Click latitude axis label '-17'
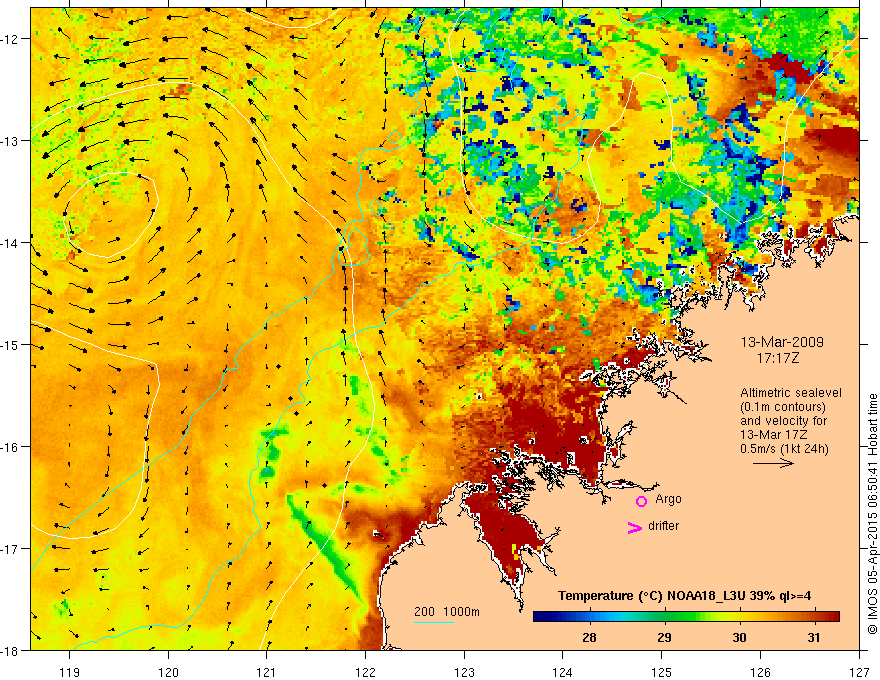The height and width of the screenshot is (680, 880). [x=9, y=549]
